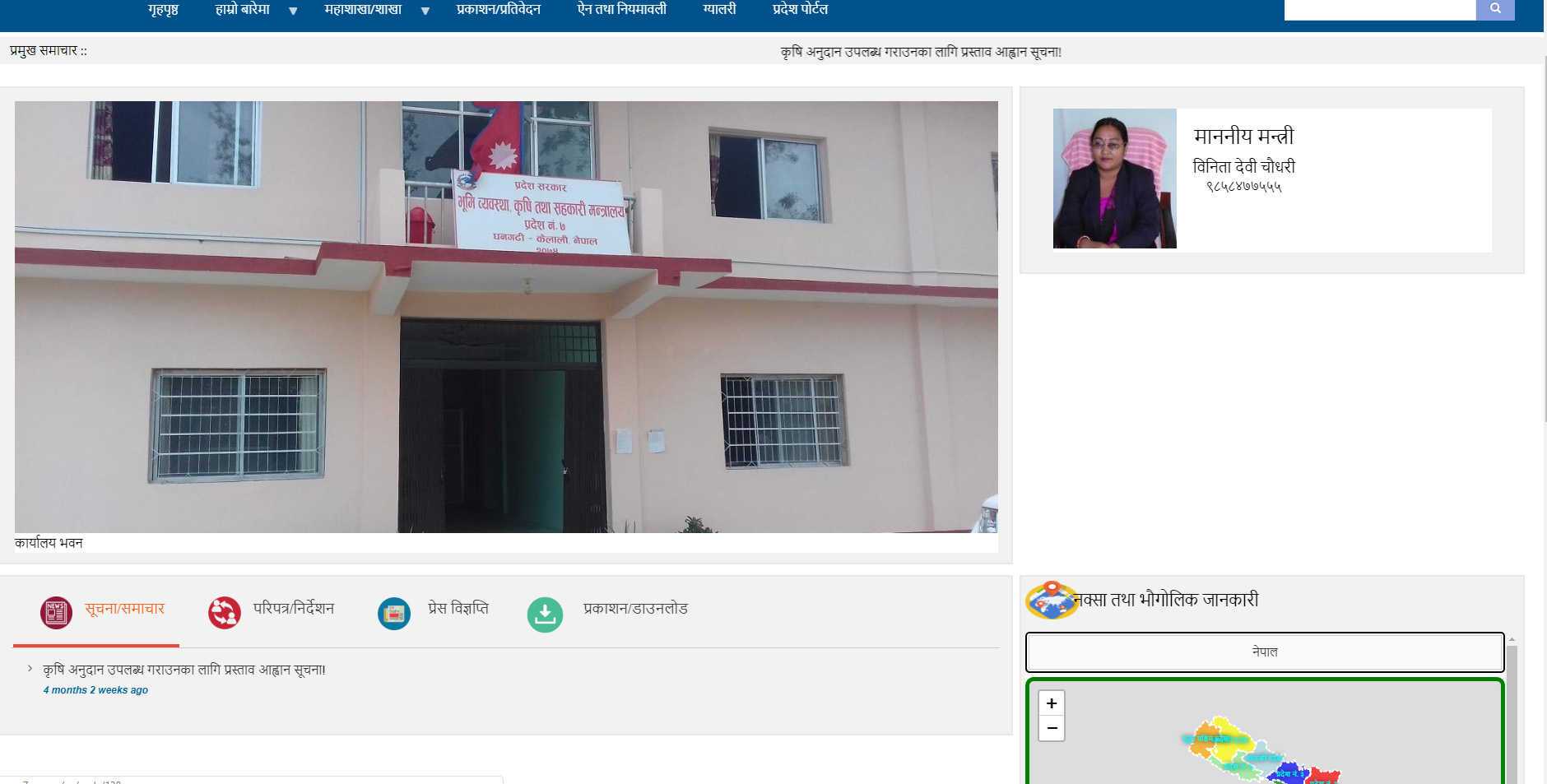Viewport: 1547px width, 784px height.
Task: Click the green download icon for प्रकाशन/डाउनलोड
Action: tap(545, 615)
